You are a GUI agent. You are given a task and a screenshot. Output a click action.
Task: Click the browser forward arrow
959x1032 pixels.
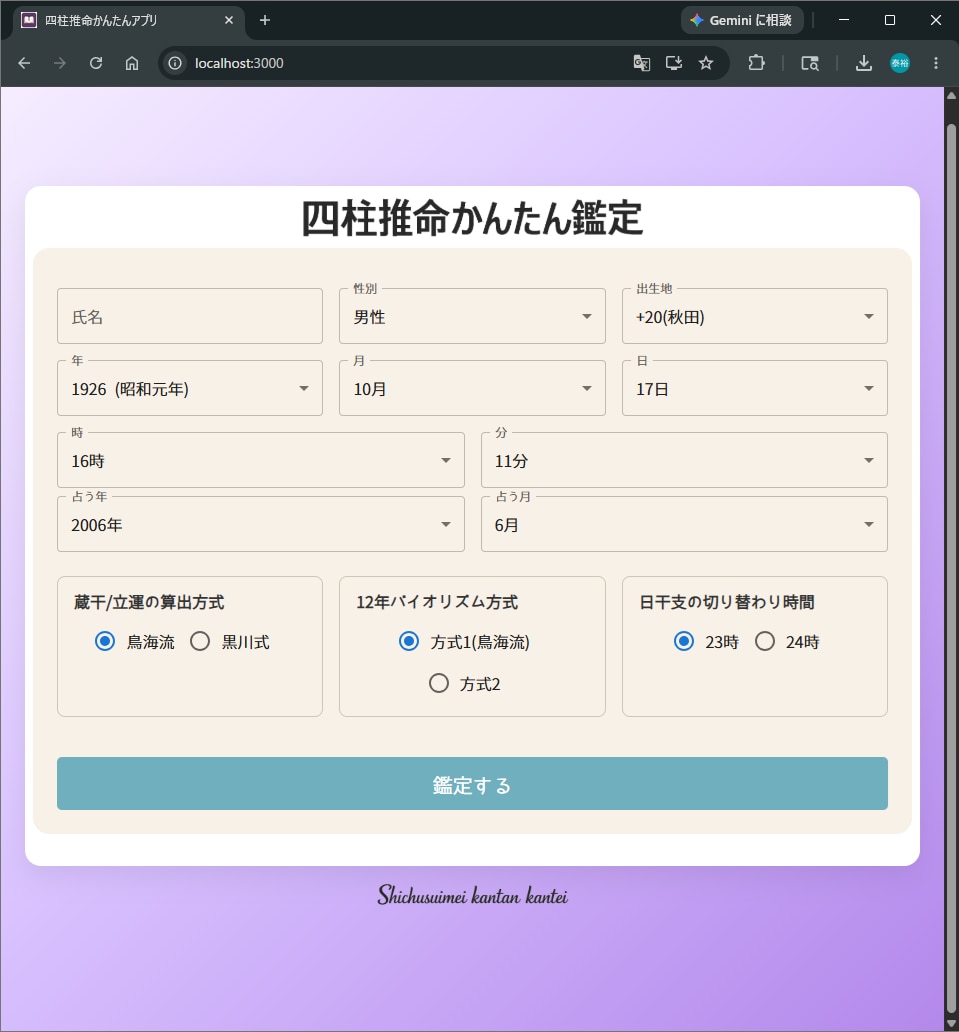pyautogui.click(x=60, y=63)
